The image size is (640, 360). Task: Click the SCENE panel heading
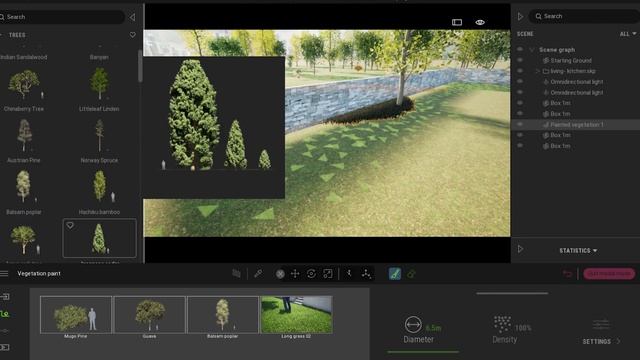525,34
